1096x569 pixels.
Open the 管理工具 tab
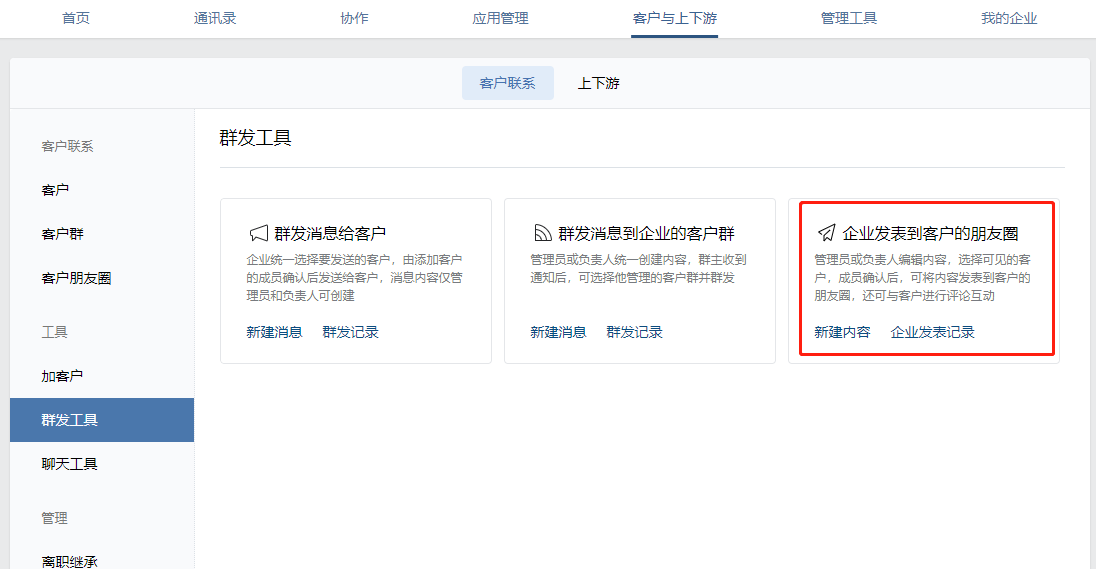(849, 18)
